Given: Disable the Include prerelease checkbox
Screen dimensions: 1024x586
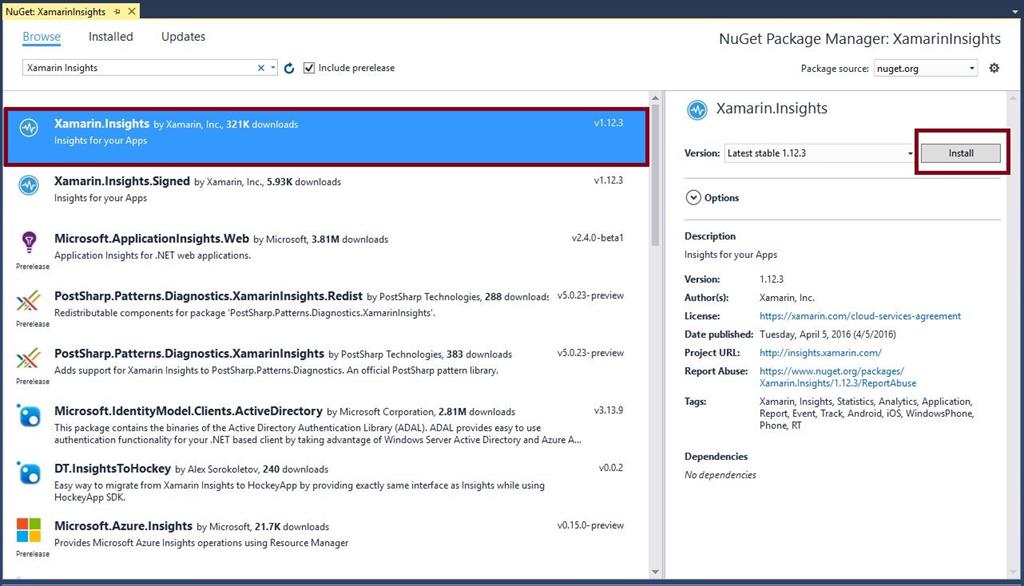Looking at the screenshot, I should (310, 68).
